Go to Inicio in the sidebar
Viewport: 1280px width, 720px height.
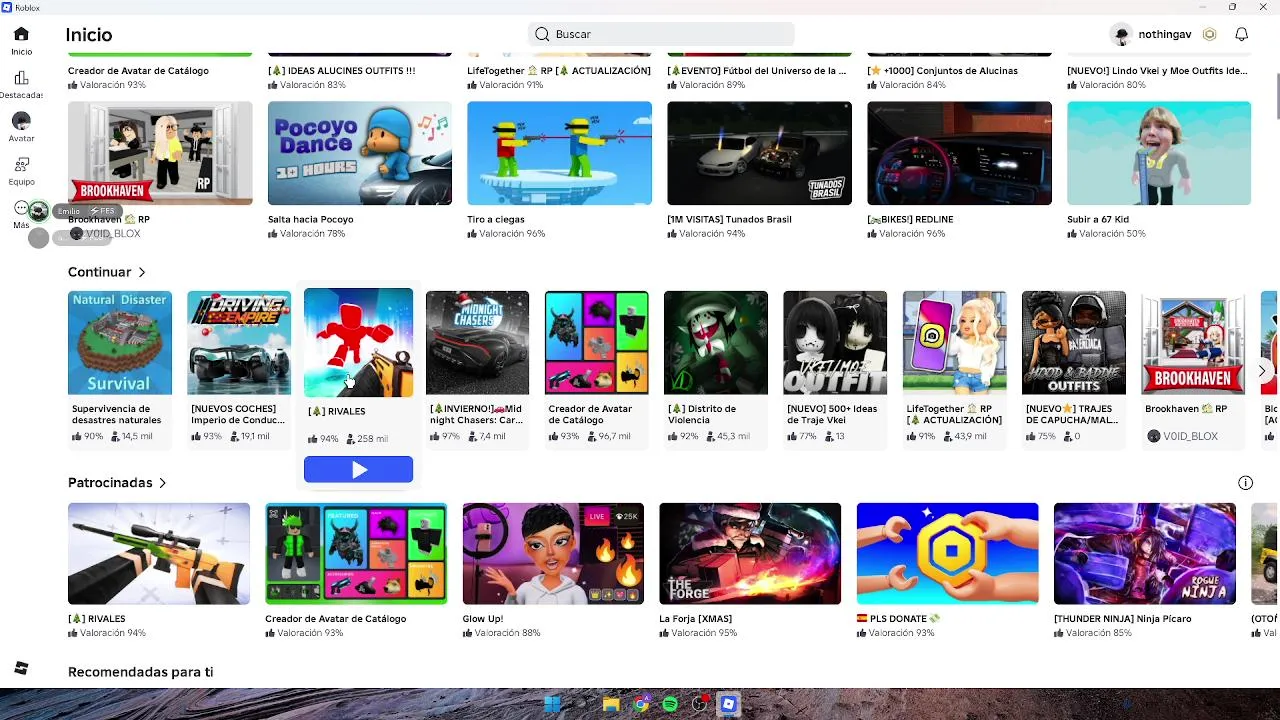pyautogui.click(x=21, y=41)
